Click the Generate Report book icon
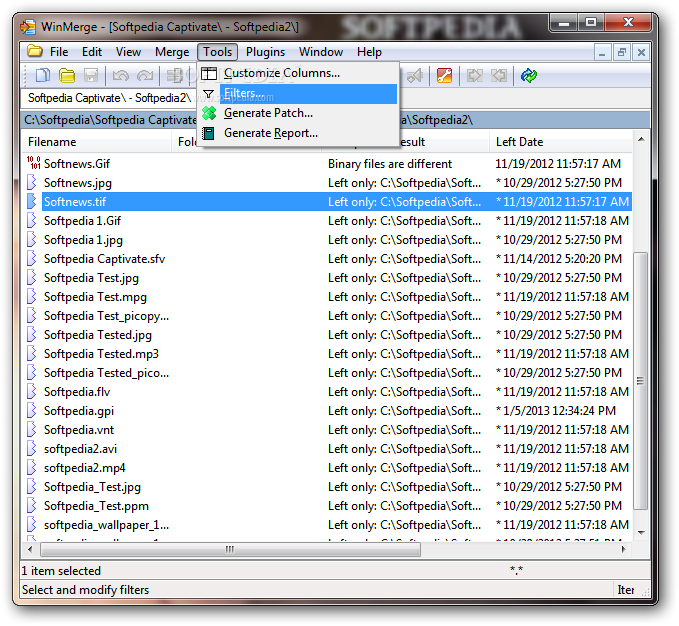The height and width of the screenshot is (626, 679). (x=209, y=133)
